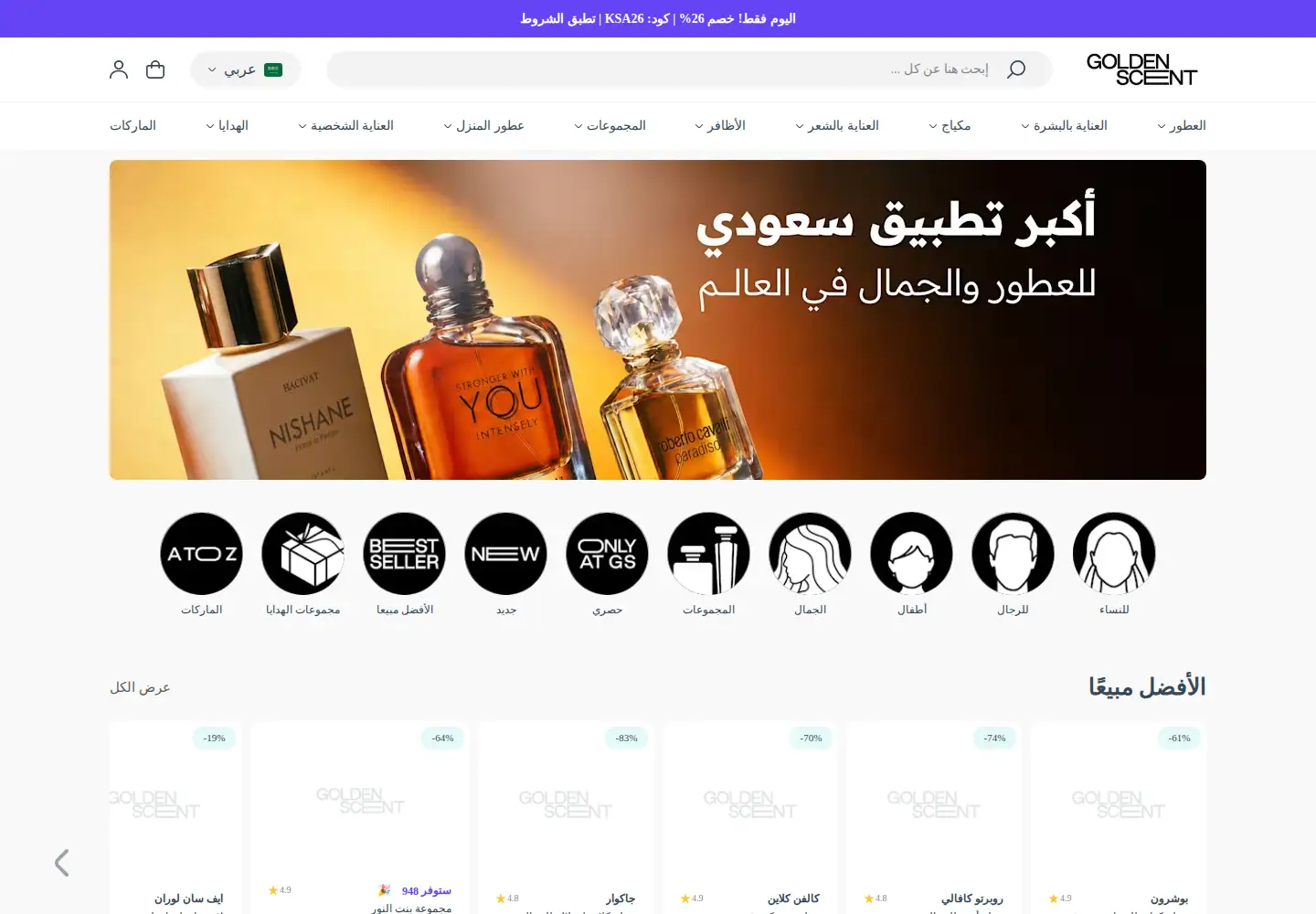Open the بوشرون product card

1119,817
